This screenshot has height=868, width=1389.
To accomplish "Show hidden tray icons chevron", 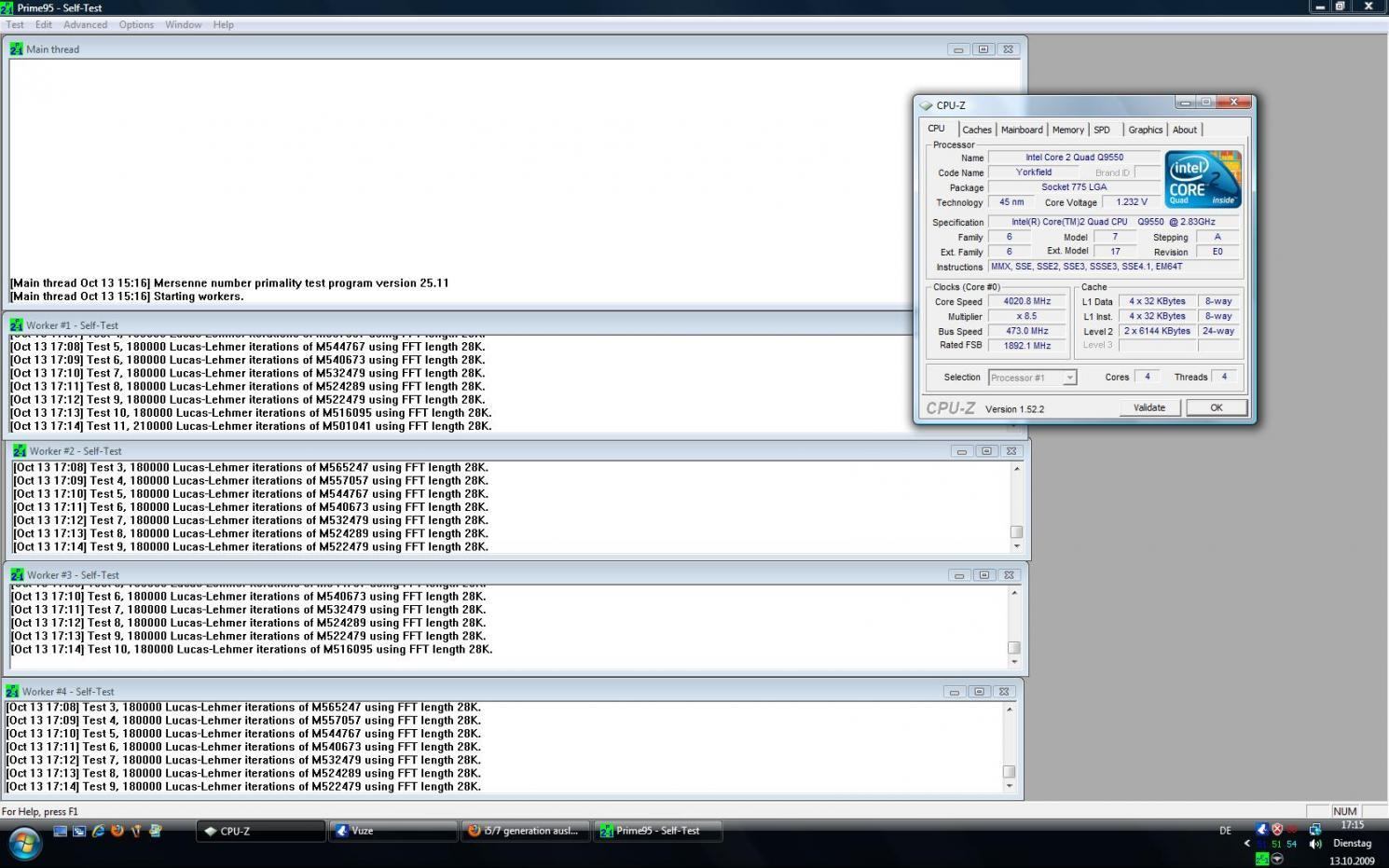I will coord(1247,844).
